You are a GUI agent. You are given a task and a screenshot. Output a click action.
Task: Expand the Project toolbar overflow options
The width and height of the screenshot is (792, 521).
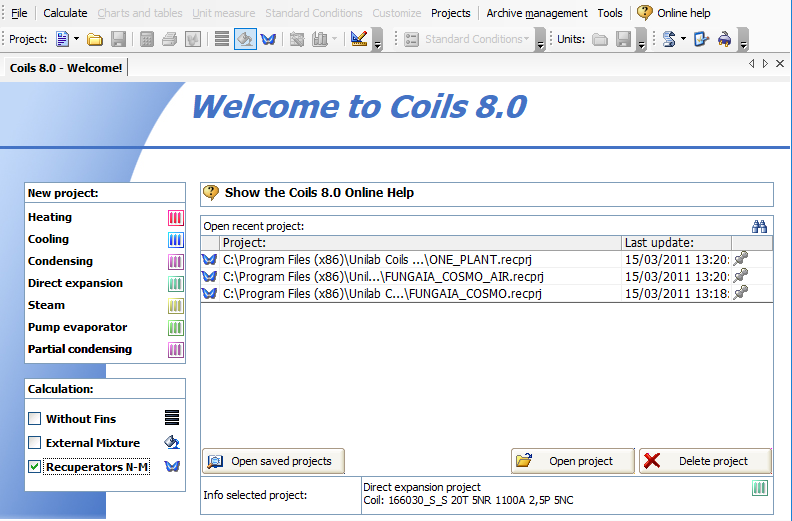pyautogui.click(x=377, y=39)
